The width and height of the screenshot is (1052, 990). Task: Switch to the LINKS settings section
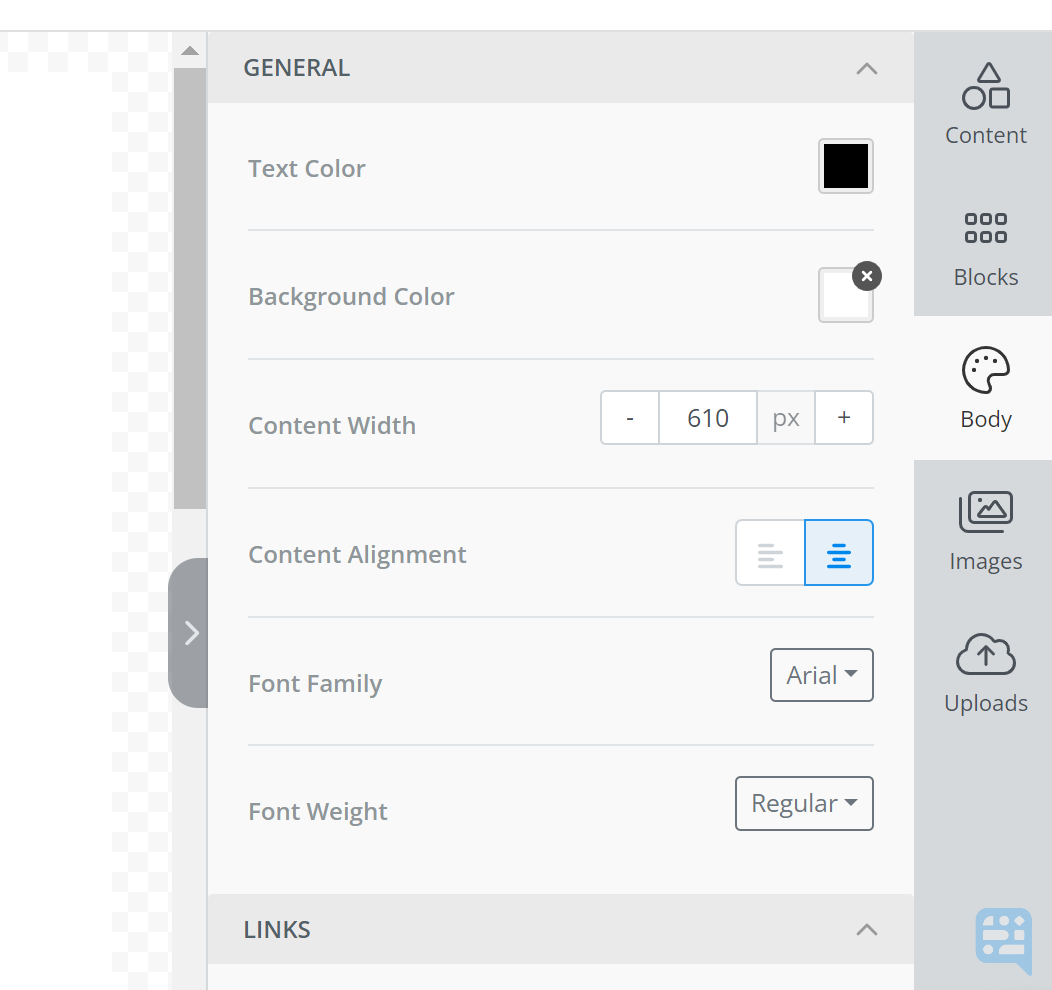tap(277, 929)
